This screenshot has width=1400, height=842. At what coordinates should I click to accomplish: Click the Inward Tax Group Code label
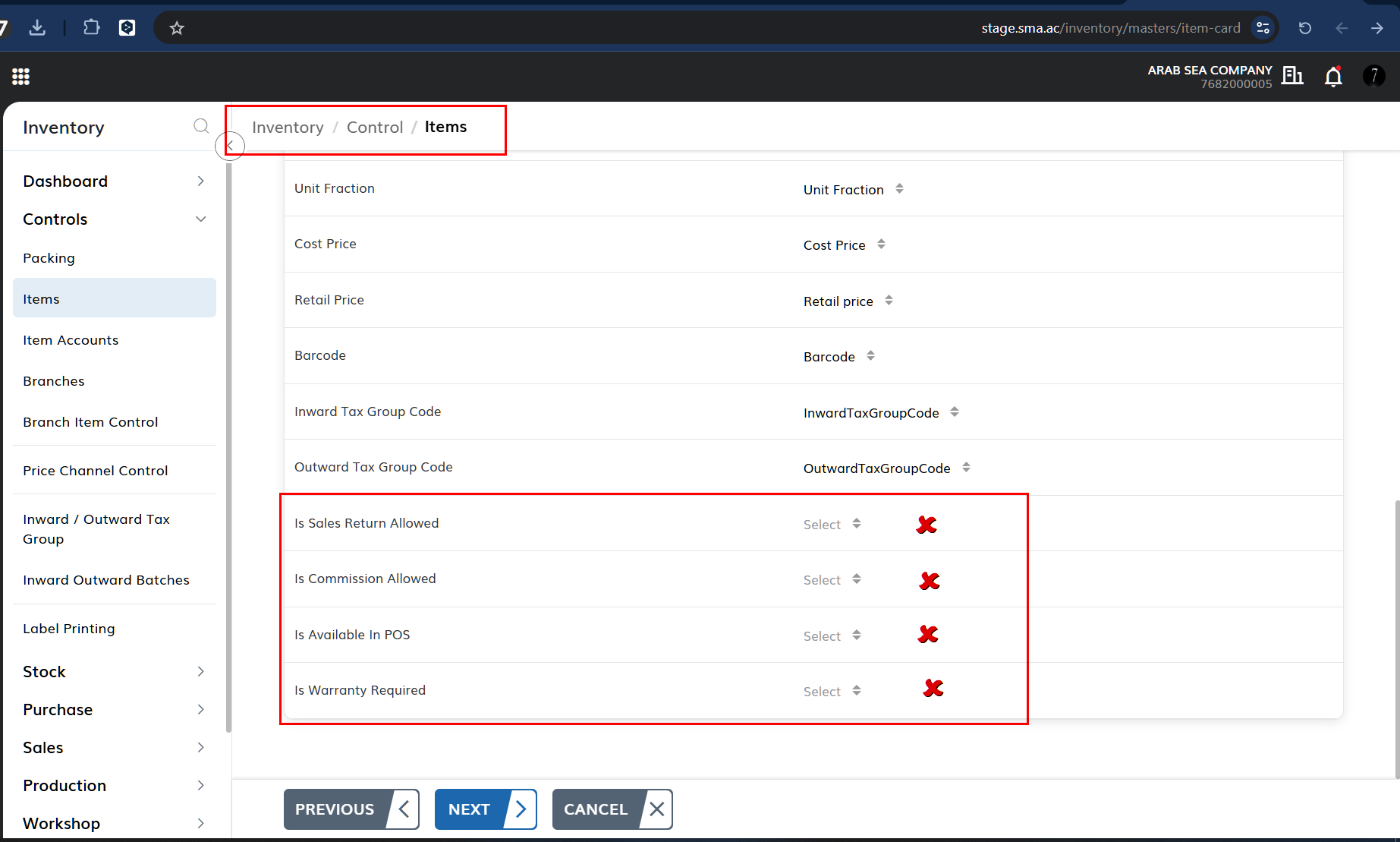coord(367,412)
